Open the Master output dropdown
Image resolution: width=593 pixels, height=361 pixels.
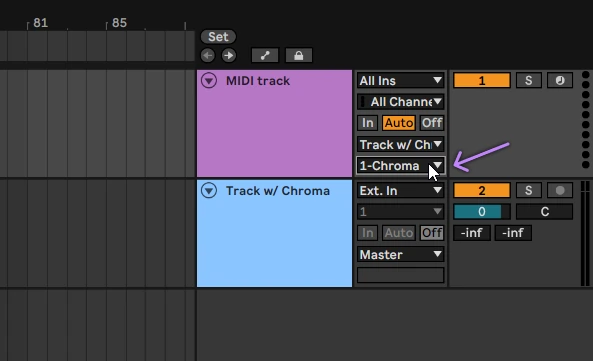click(401, 254)
